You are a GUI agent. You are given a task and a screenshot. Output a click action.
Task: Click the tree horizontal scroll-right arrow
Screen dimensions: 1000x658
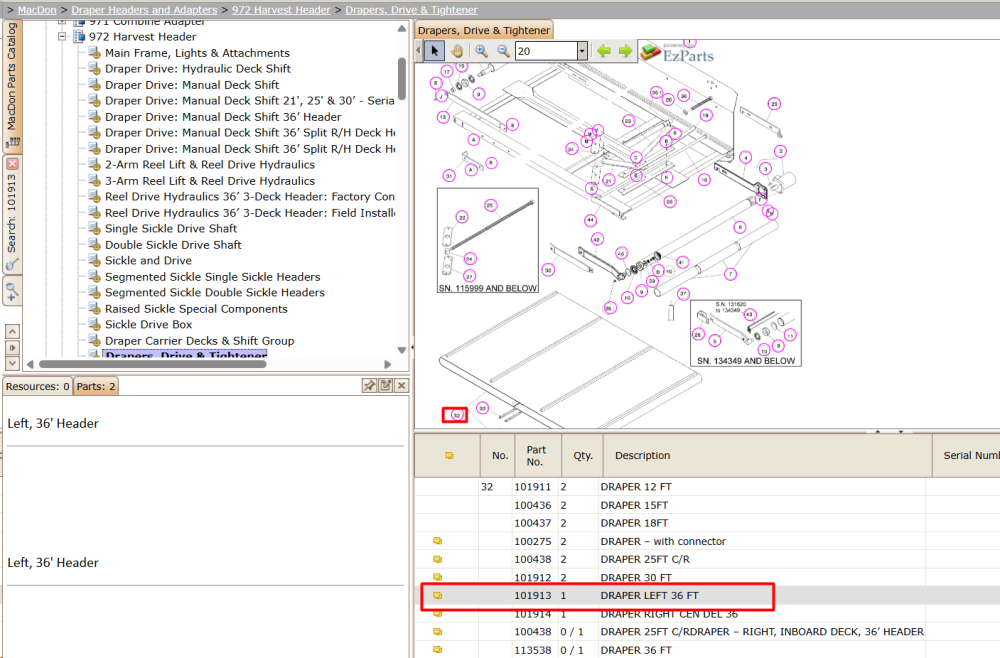[387, 364]
